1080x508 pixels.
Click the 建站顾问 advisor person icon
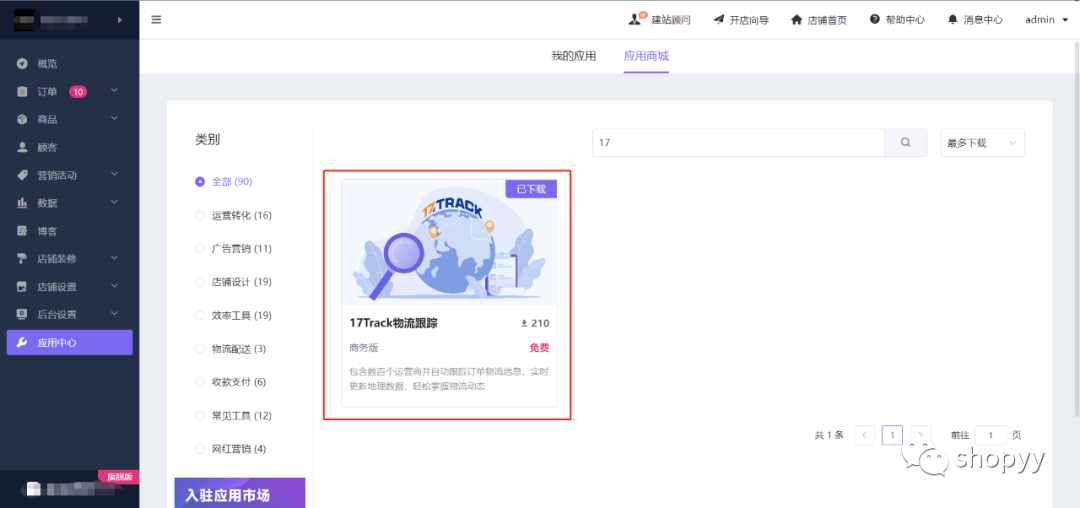pyautogui.click(x=636, y=19)
